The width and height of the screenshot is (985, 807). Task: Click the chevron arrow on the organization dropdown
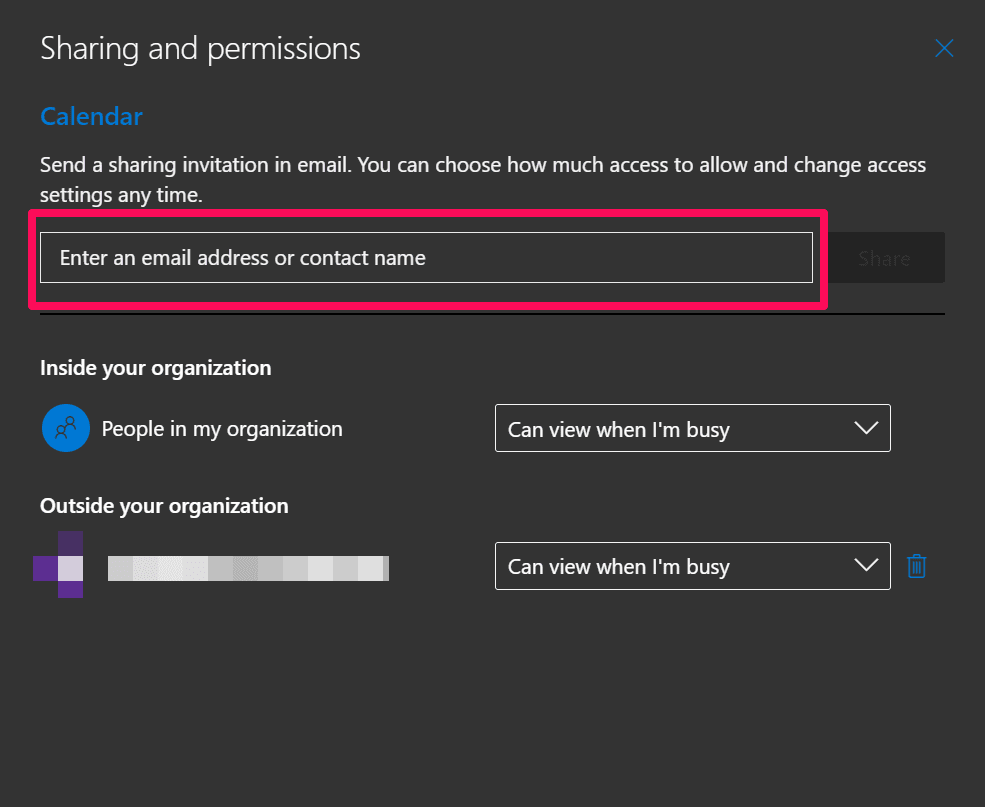pyautogui.click(x=865, y=428)
